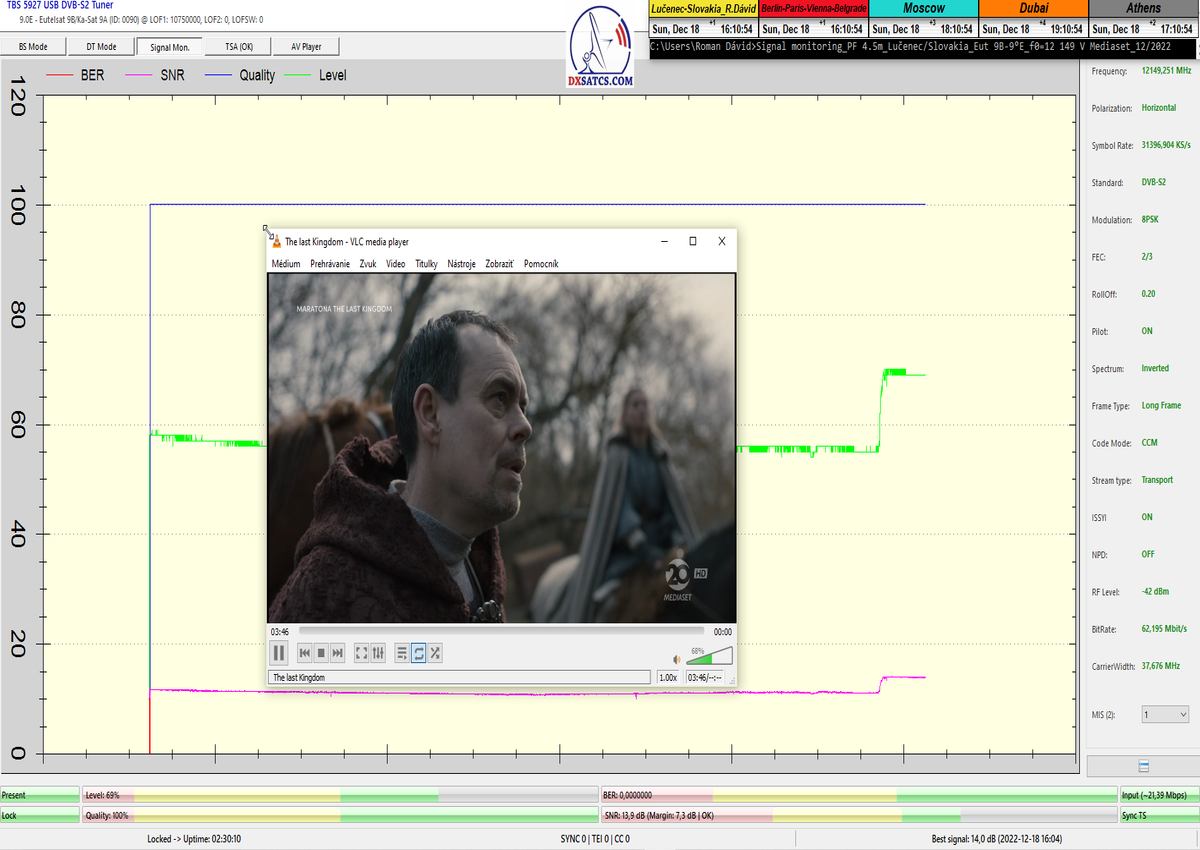Screen dimensions: 1200x850
Task: Click the list icon button below MIS
Action: (1142, 765)
